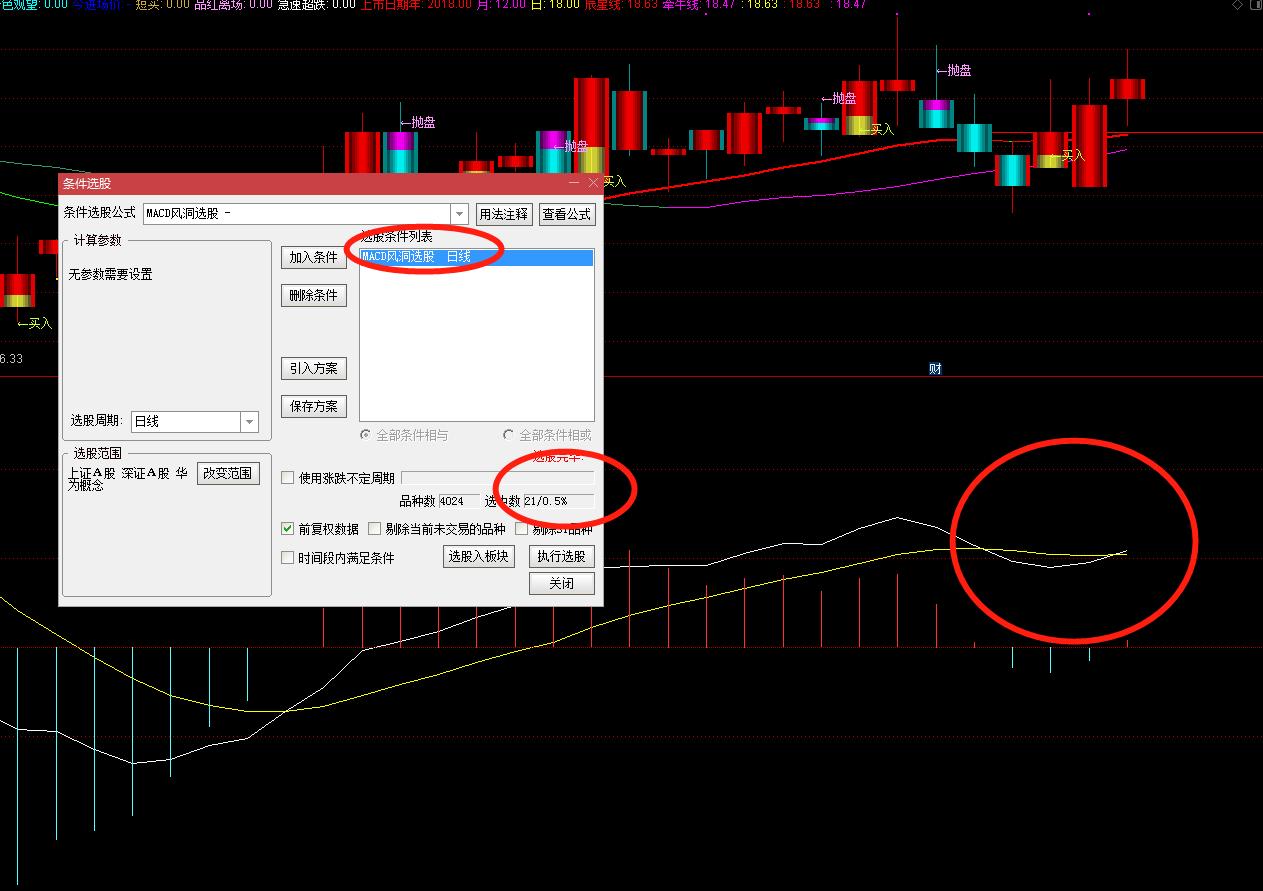1263x891 pixels.
Task: Open 引入方案 to import a scheme
Action: (313, 368)
